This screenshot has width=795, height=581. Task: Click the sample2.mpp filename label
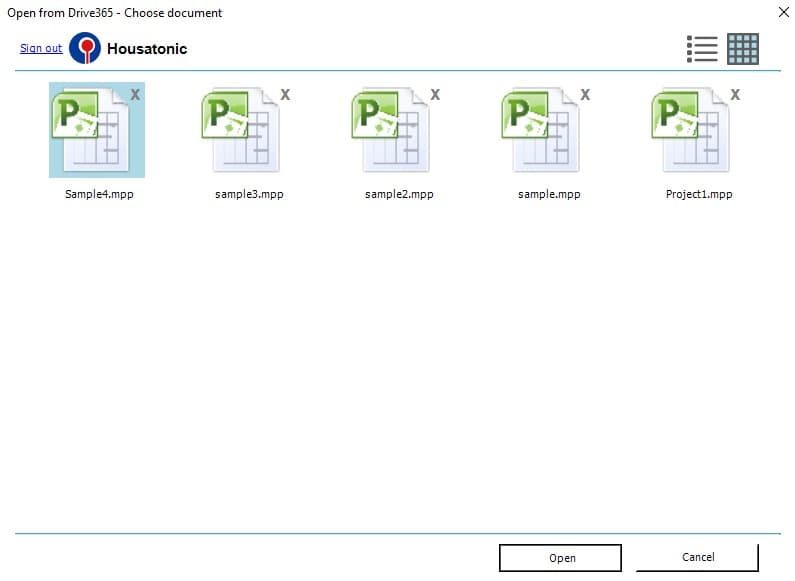point(399,194)
